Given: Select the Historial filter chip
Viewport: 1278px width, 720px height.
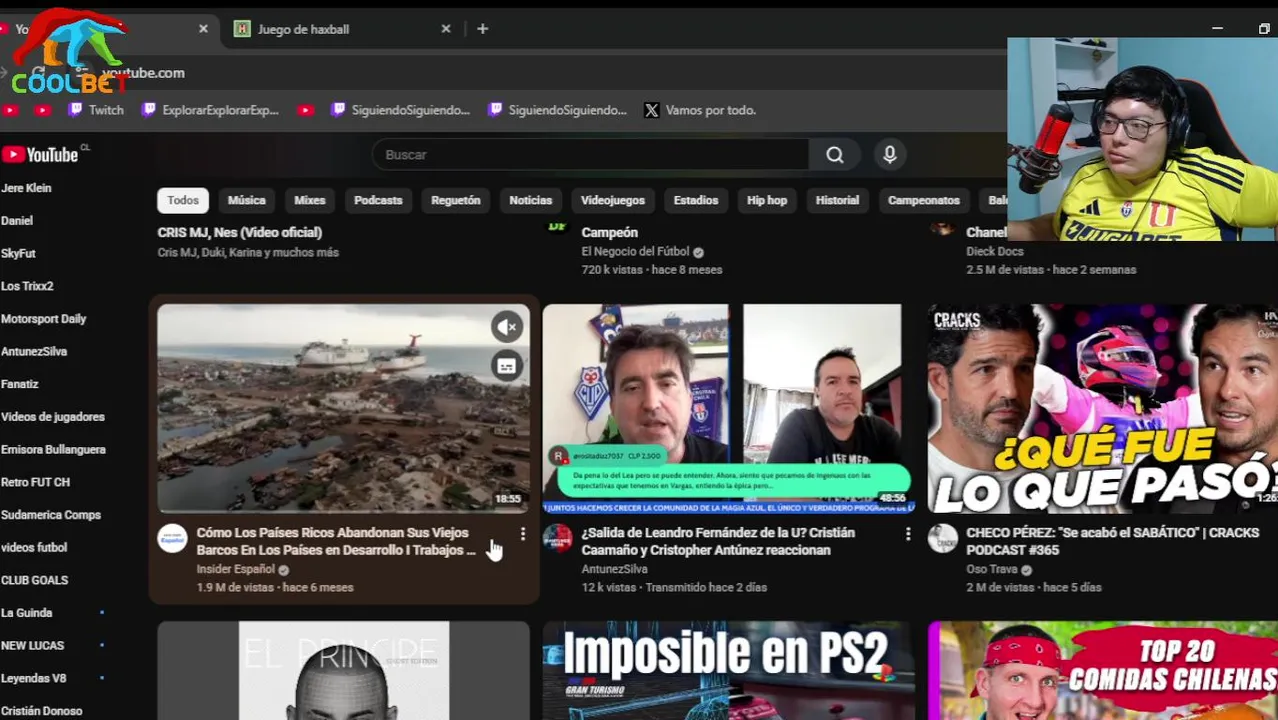Looking at the screenshot, I should [837, 200].
